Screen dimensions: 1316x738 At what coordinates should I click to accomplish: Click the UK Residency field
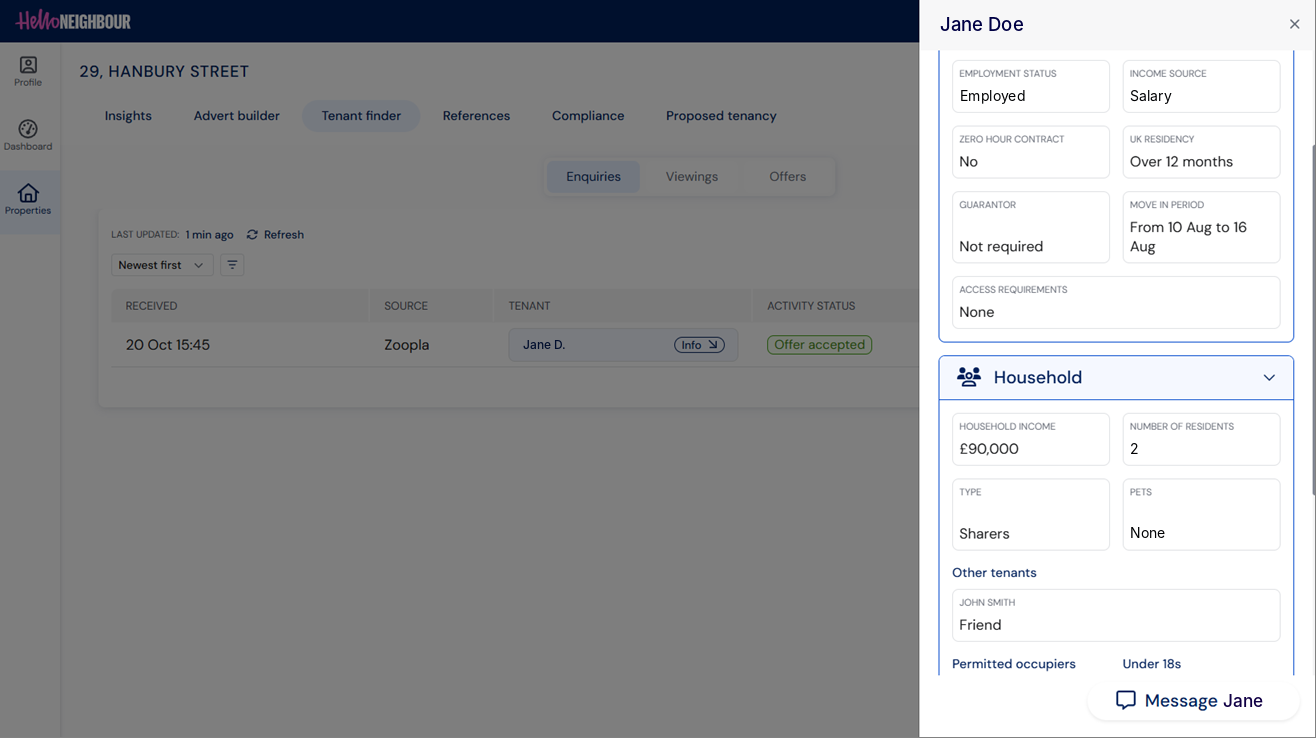pos(1201,152)
